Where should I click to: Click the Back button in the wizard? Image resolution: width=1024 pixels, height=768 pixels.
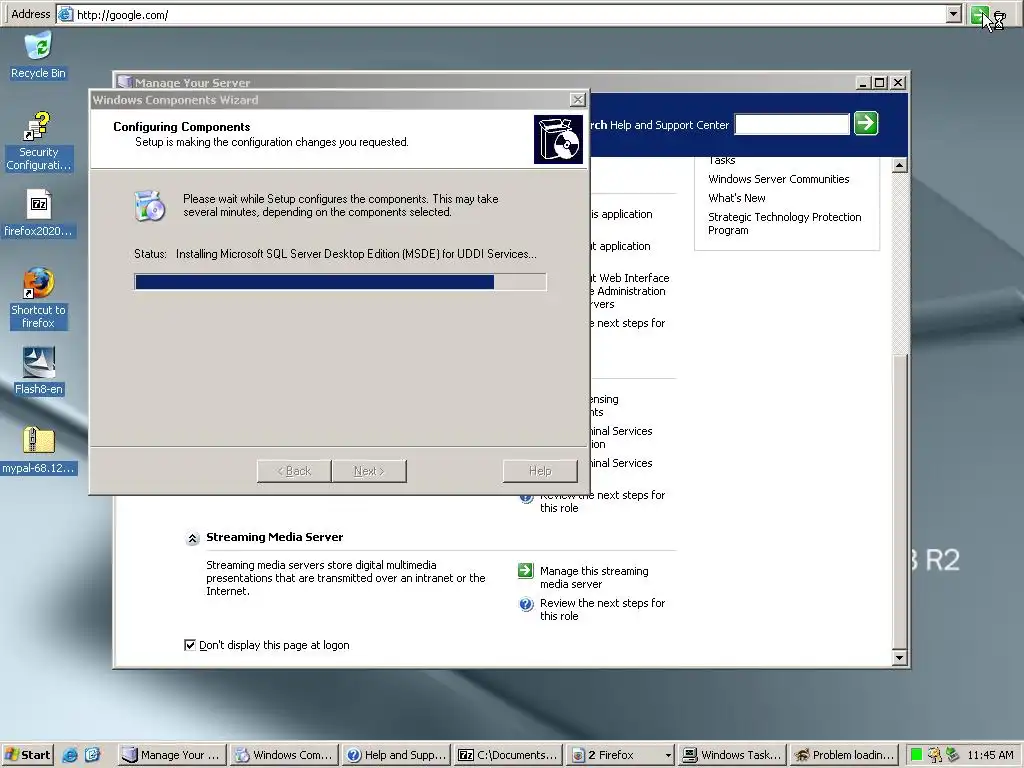click(294, 471)
